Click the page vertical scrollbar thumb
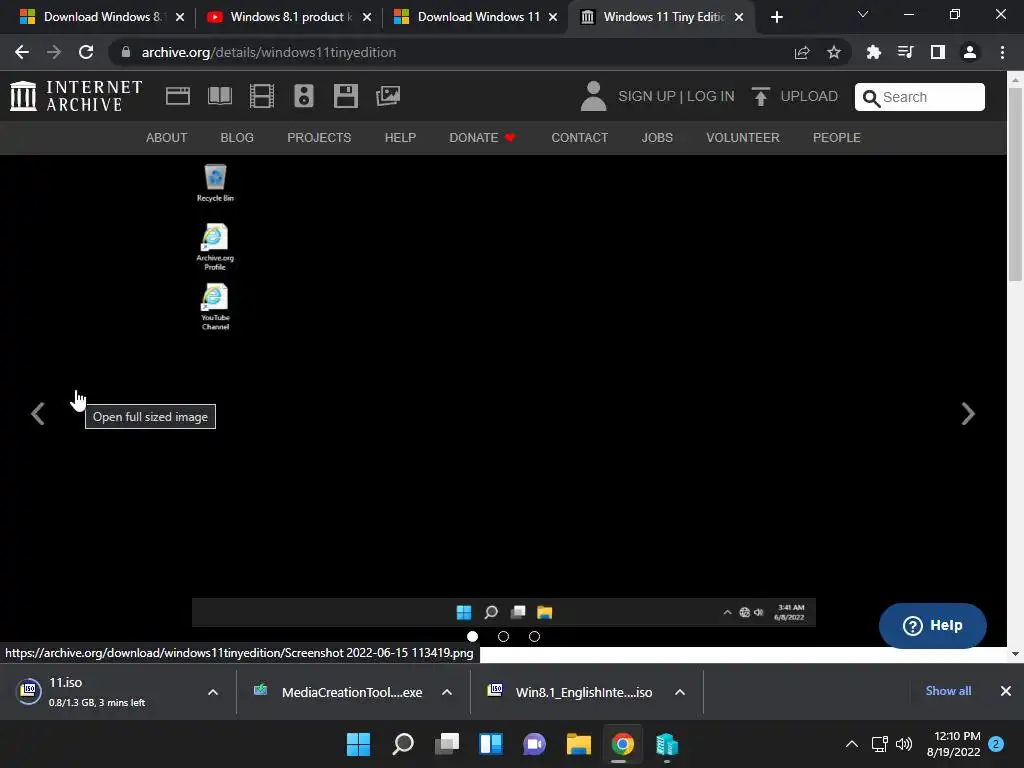Image resolution: width=1024 pixels, height=768 pixels. pos(1015,184)
